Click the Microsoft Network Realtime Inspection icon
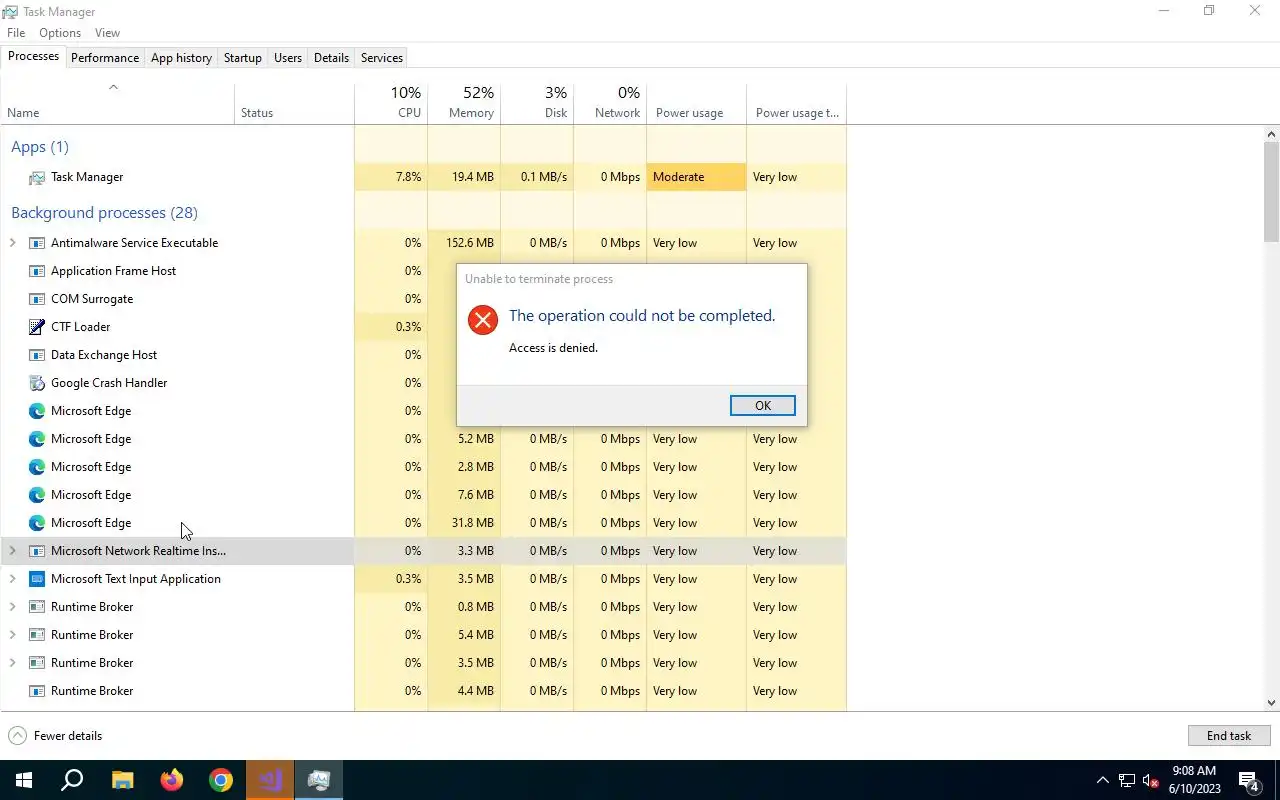The width and height of the screenshot is (1280, 800). click(x=37, y=551)
